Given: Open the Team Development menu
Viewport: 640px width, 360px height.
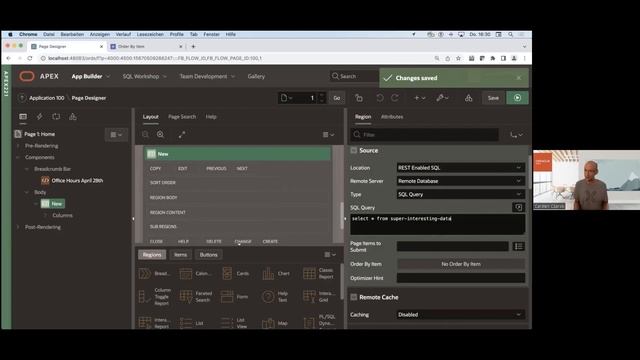Looking at the screenshot, I should [207, 76].
